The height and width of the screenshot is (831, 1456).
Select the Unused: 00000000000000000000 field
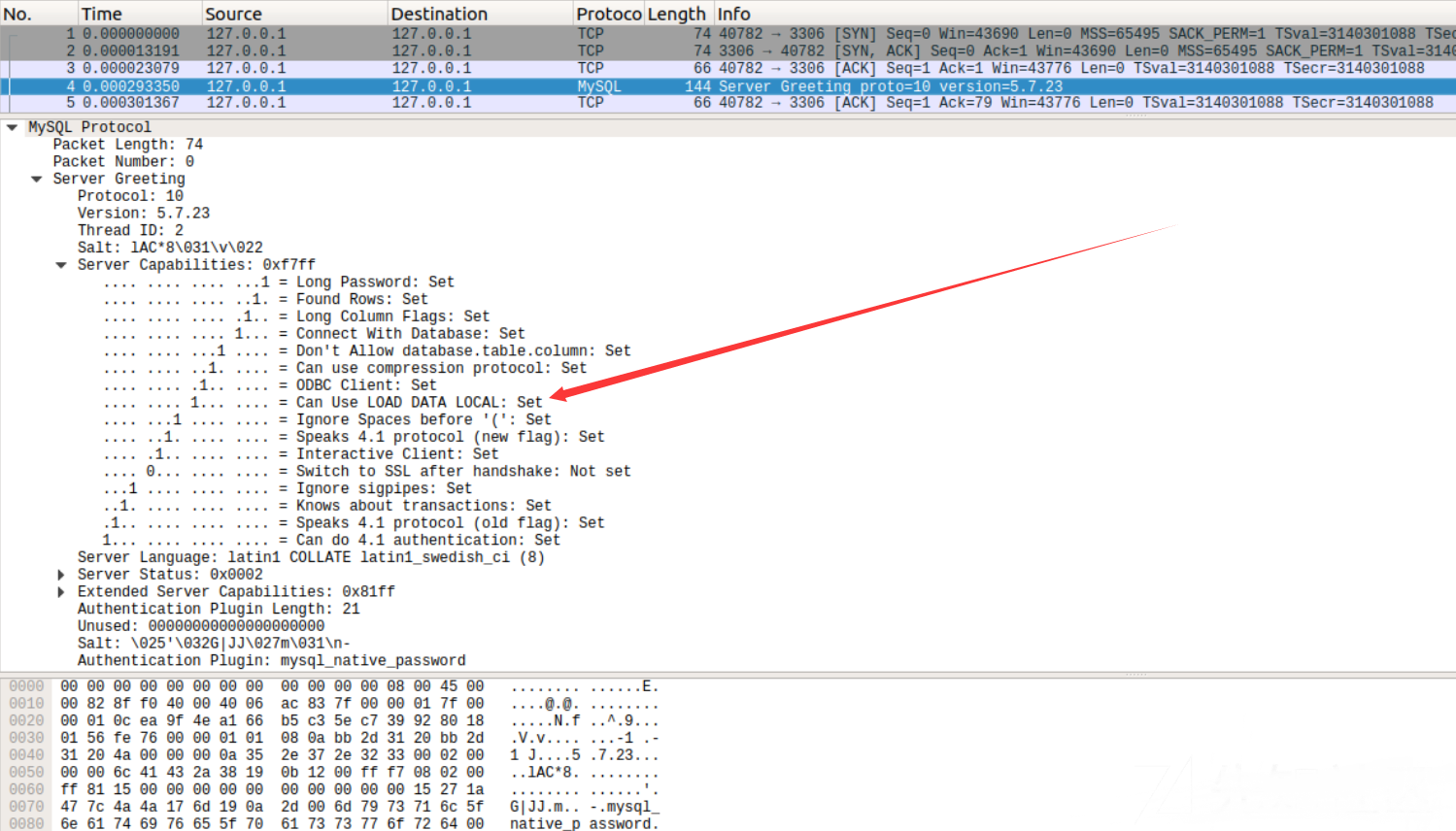point(201,627)
